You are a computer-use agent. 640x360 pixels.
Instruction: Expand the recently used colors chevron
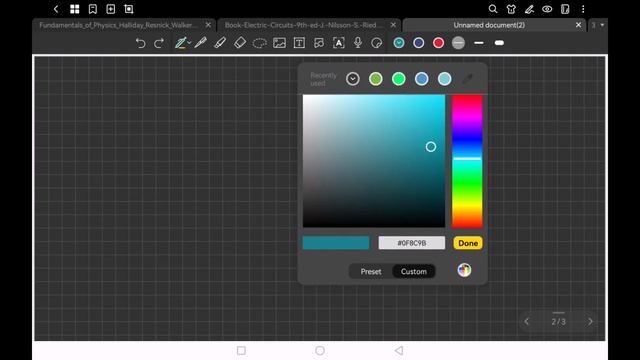(x=353, y=79)
